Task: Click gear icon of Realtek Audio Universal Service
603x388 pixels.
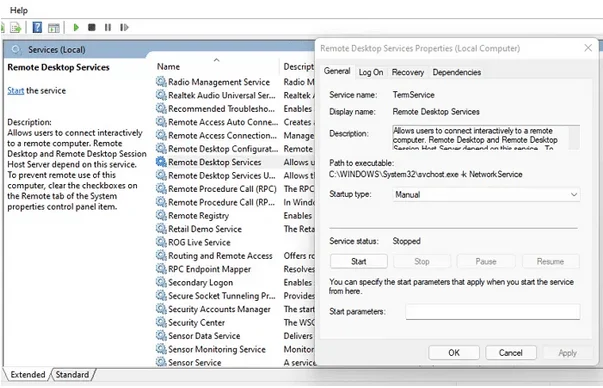Action: pos(161,95)
